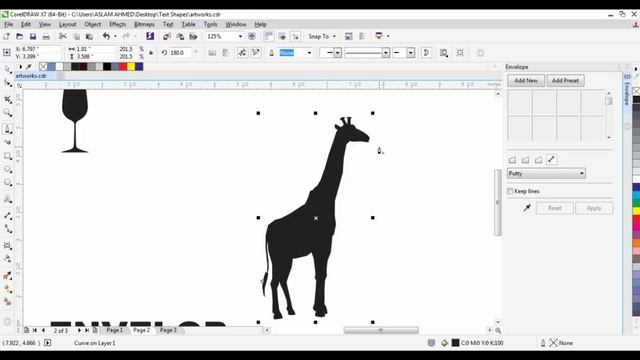Select the Text tool in toolbox
This screenshot has width=640, height=360.
[x=7, y=199]
